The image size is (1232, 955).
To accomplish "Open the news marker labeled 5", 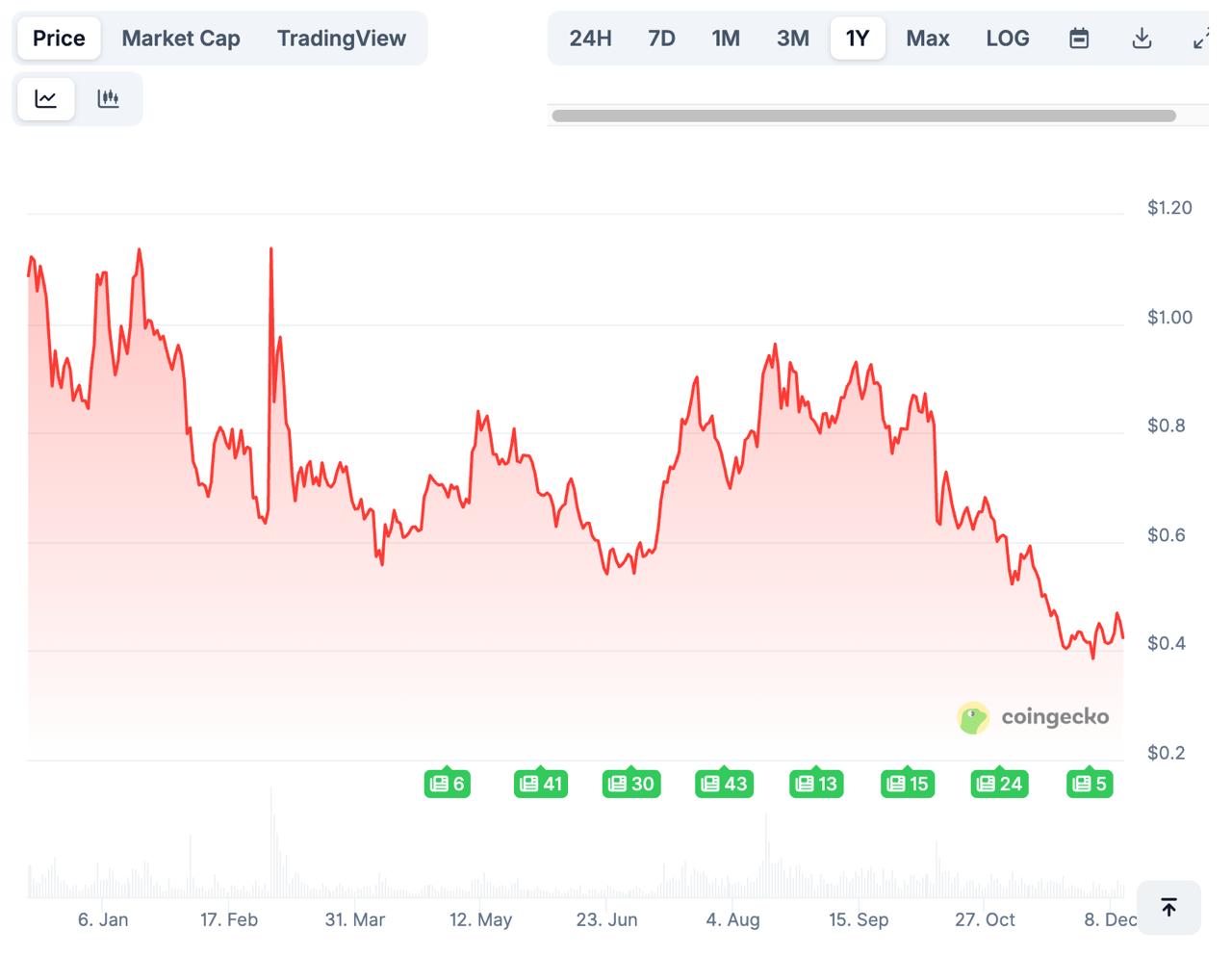I will point(1089,784).
